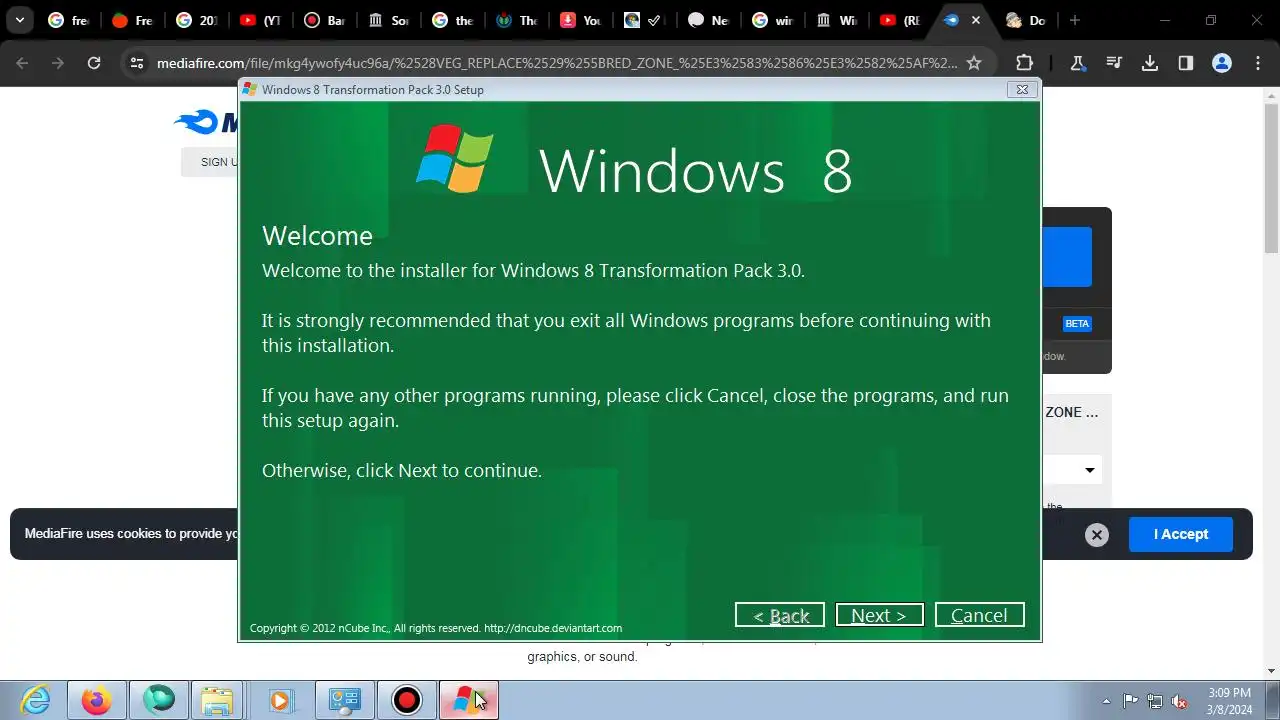Switch to the 'the' Google tab

coord(452,20)
